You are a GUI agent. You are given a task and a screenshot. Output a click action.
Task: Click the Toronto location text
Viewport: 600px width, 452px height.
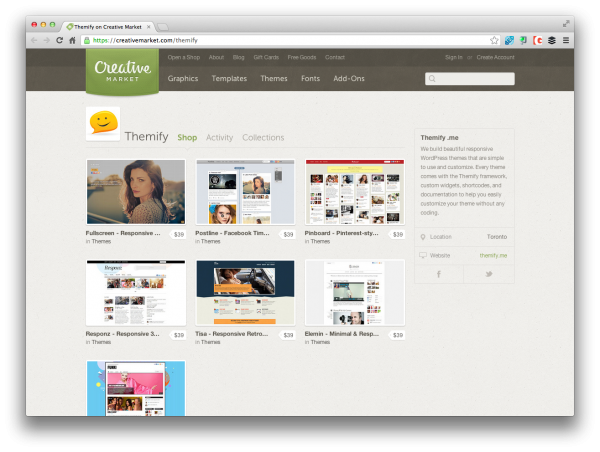click(x=497, y=237)
